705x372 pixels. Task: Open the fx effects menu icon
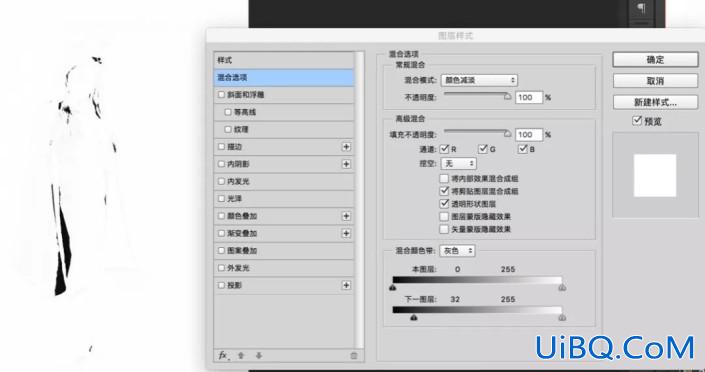223,355
